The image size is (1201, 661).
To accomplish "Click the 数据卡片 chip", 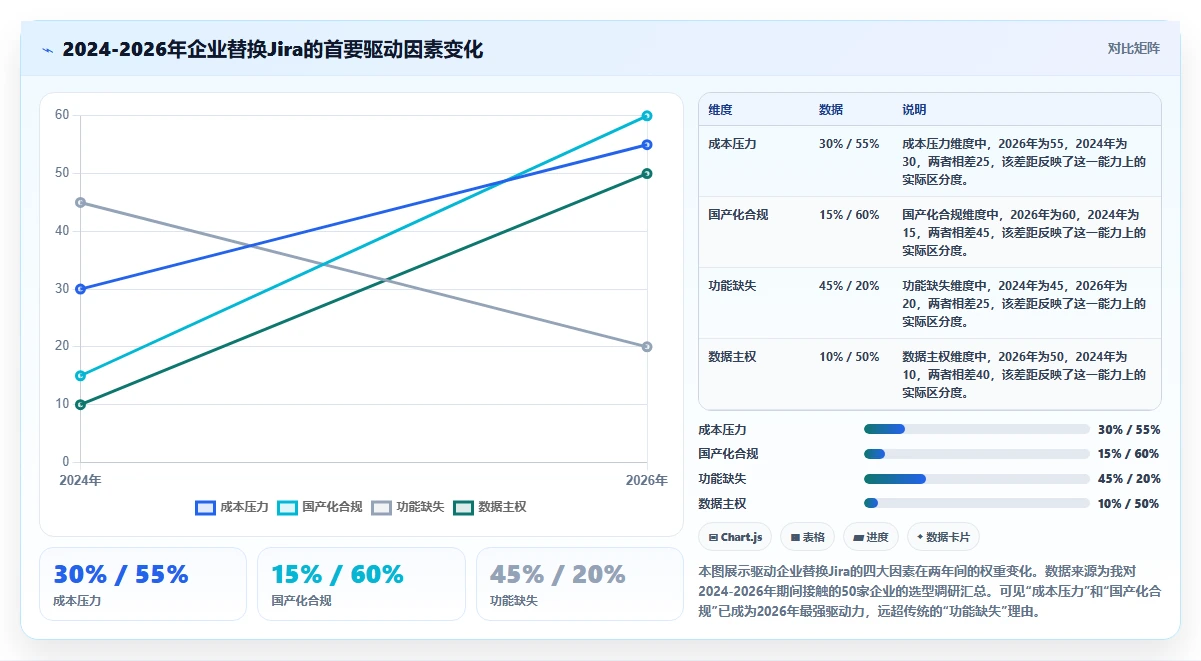I will pyautogui.click(x=943, y=537).
